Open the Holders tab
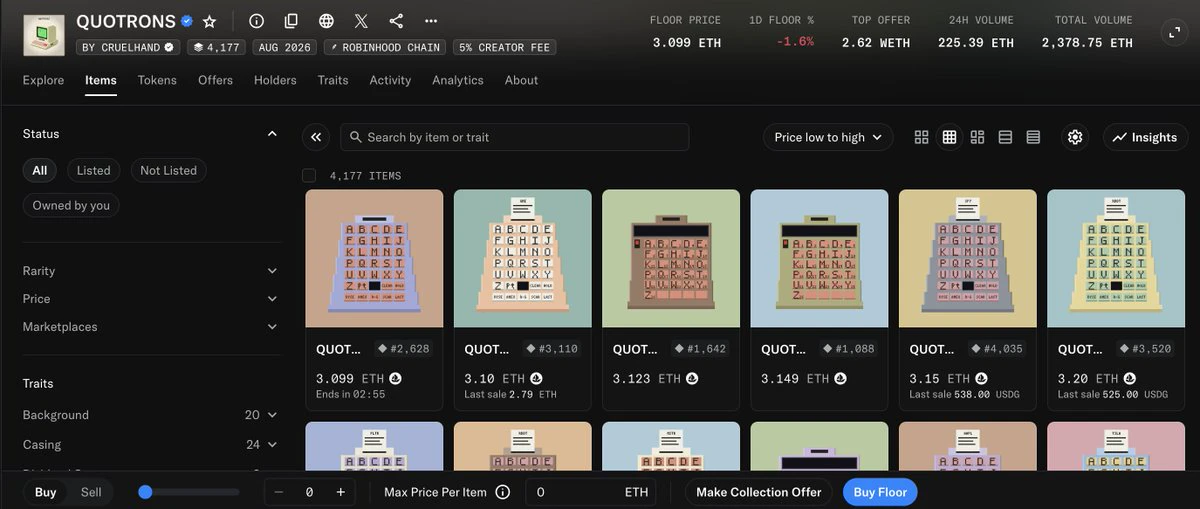The image size is (1200, 509). 275,80
